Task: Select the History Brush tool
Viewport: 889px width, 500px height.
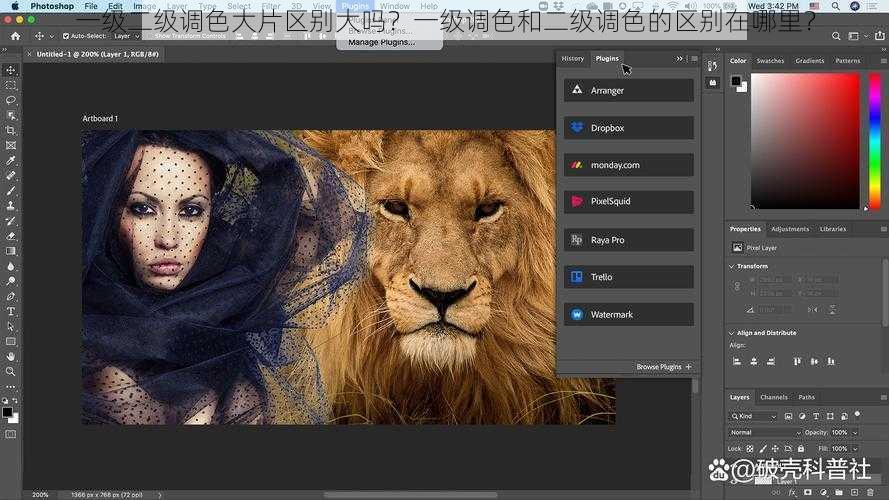Action: pyautogui.click(x=11, y=221)
